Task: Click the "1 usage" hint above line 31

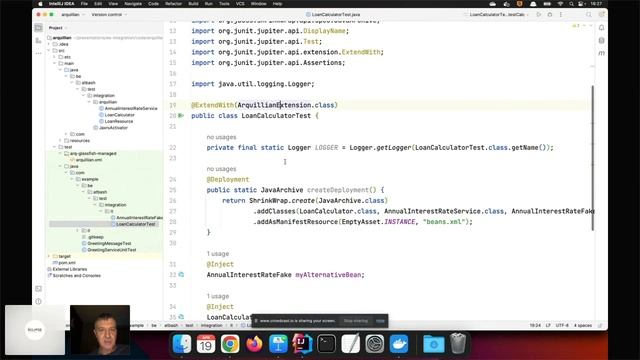Action: pos(218,253)
